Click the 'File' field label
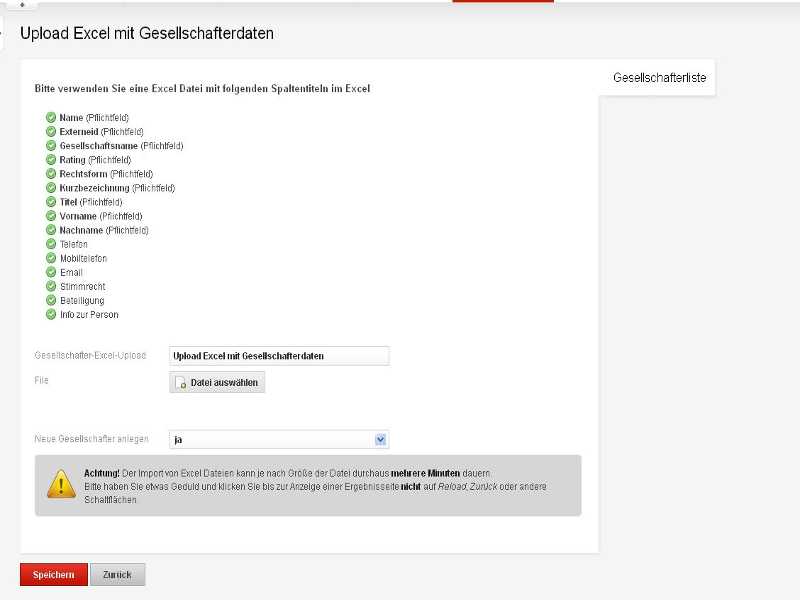 pyautogui.click(x=41, y=380)
